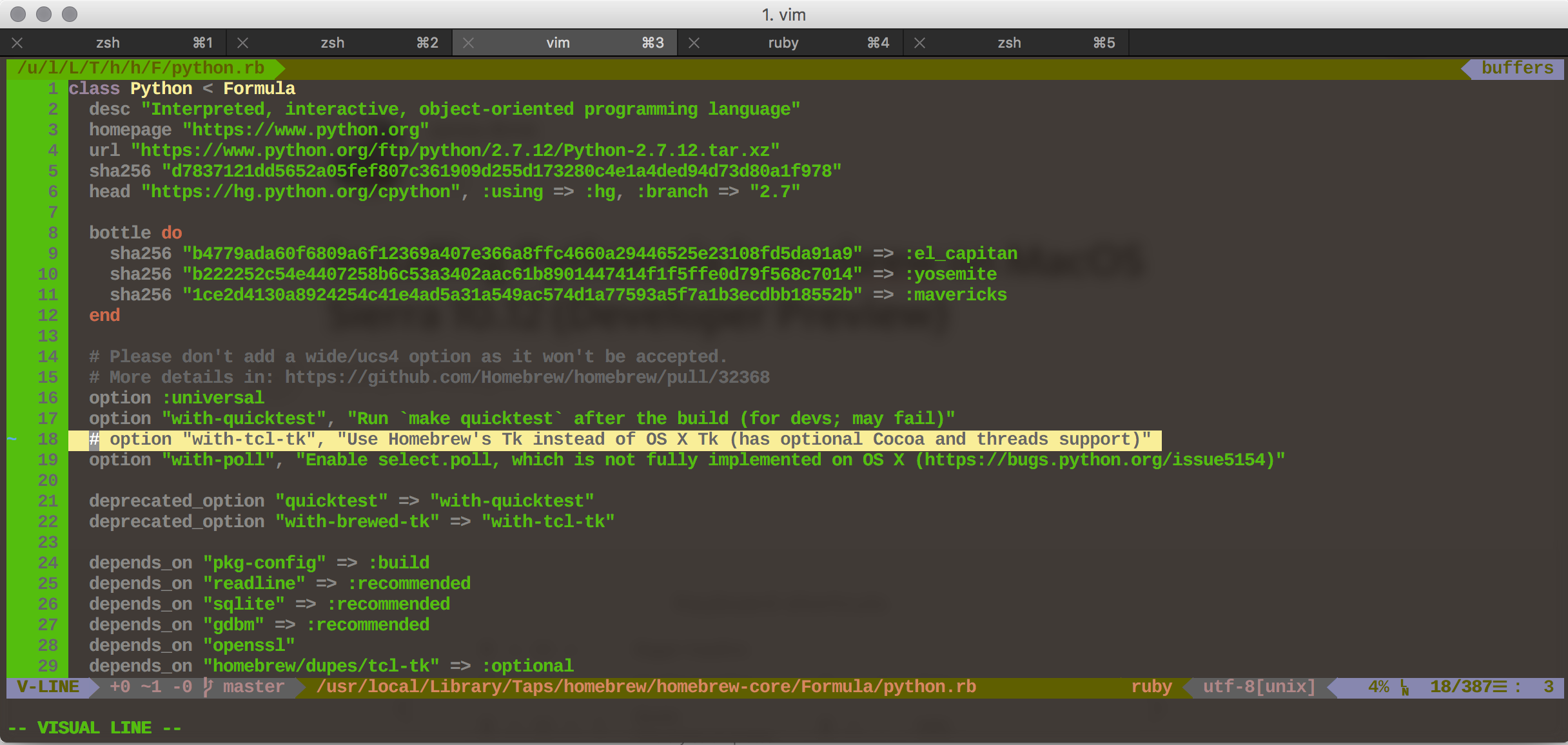Image resolution: width=1568 pixels, height=745 pixels.
Task: Click the tilde change marker on line 18
Action: click(12, 439)
